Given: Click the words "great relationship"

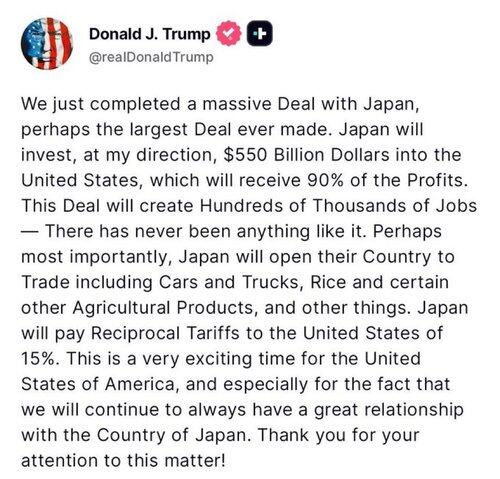Looking at the screenshot, I should [388, 410].
